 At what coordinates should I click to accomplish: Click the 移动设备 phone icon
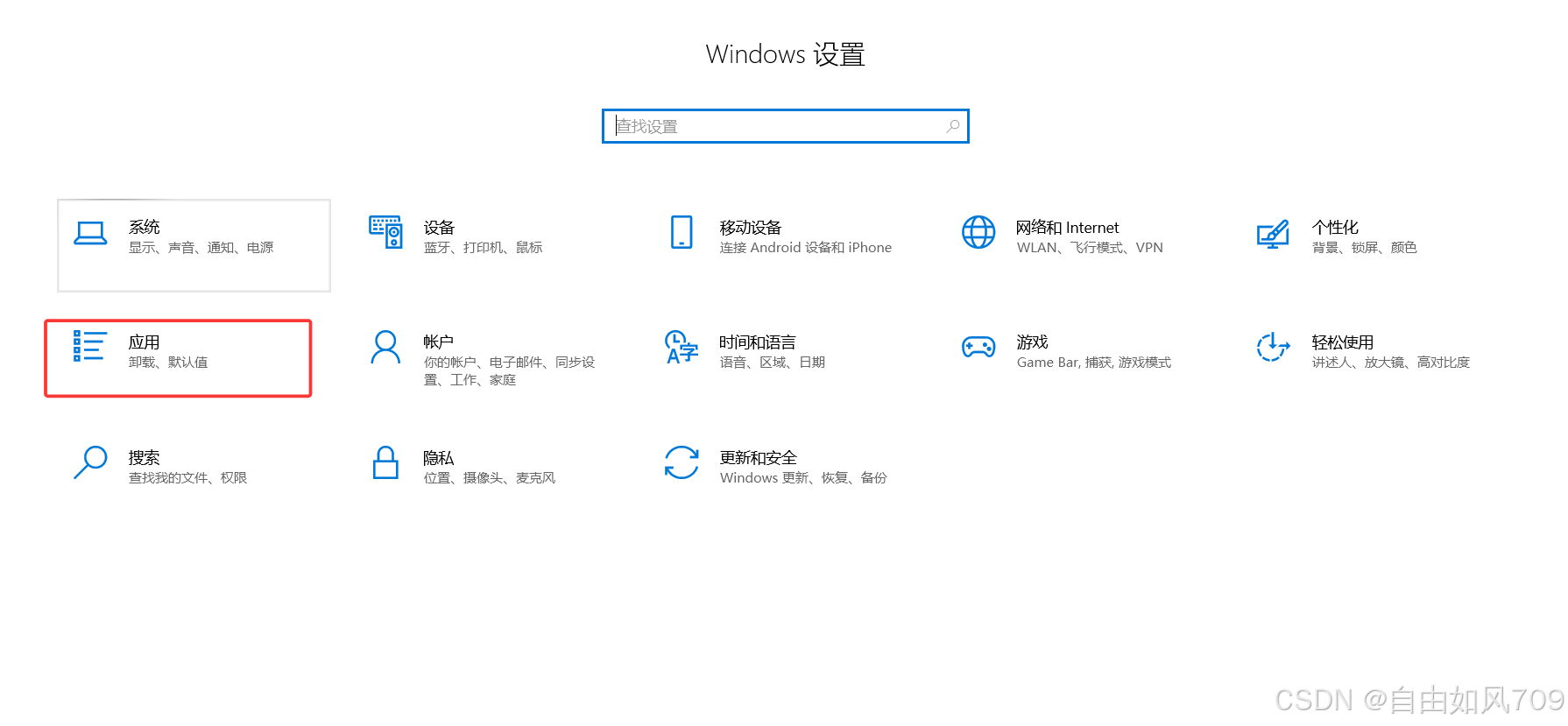tap(682, 232)
